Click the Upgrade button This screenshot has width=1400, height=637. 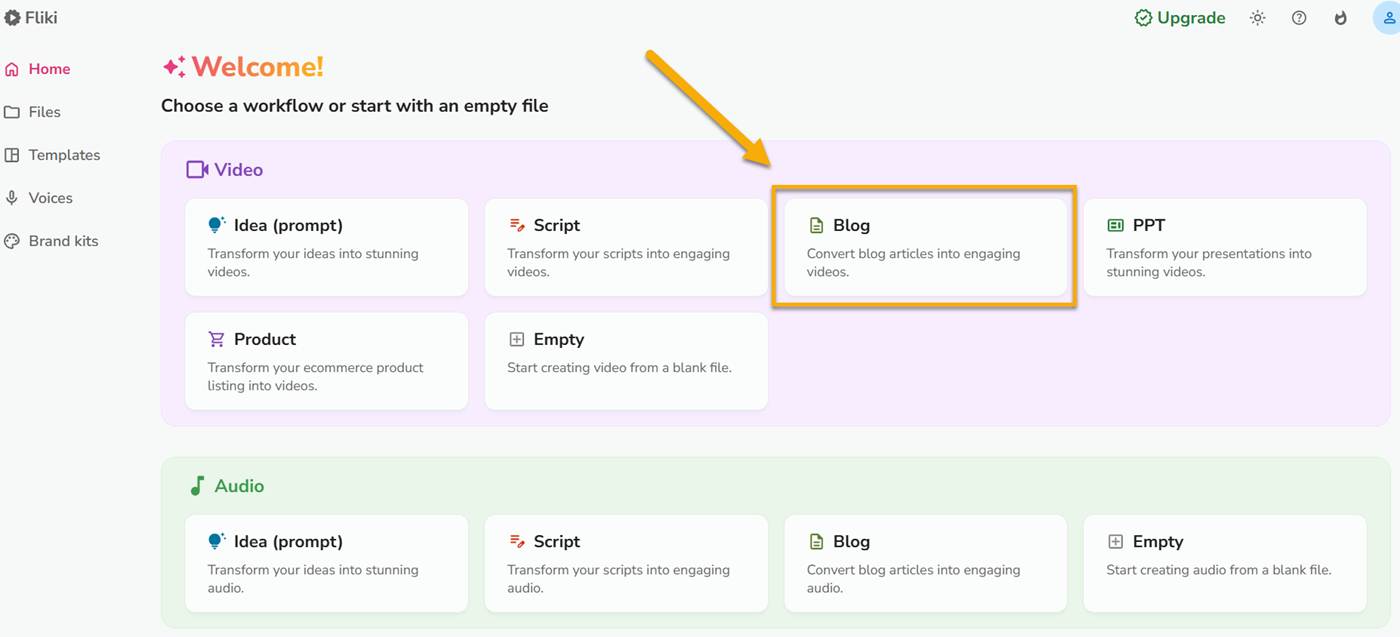(1180, 18)
